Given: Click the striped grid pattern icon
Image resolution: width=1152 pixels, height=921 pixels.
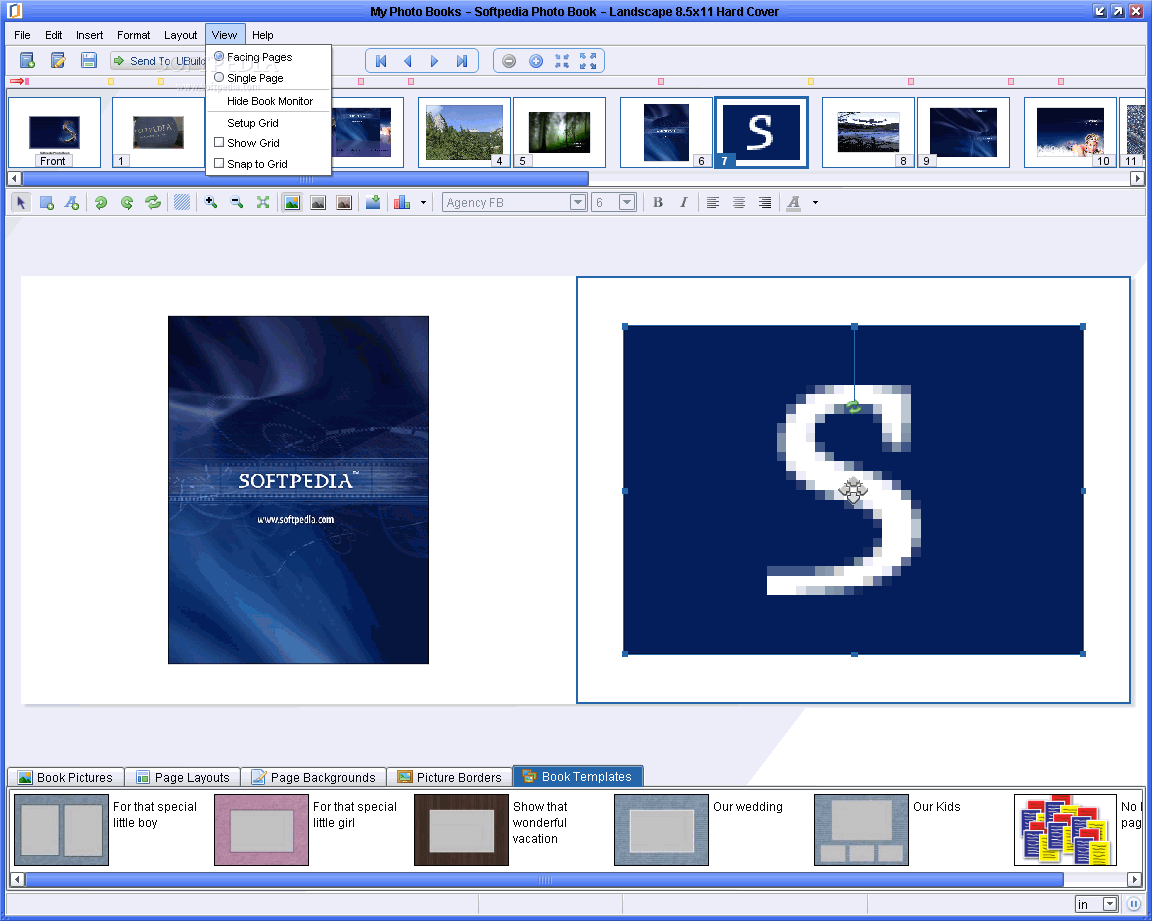Looking at the screenshot, I should pyautogui.click(x=182, y=203).
